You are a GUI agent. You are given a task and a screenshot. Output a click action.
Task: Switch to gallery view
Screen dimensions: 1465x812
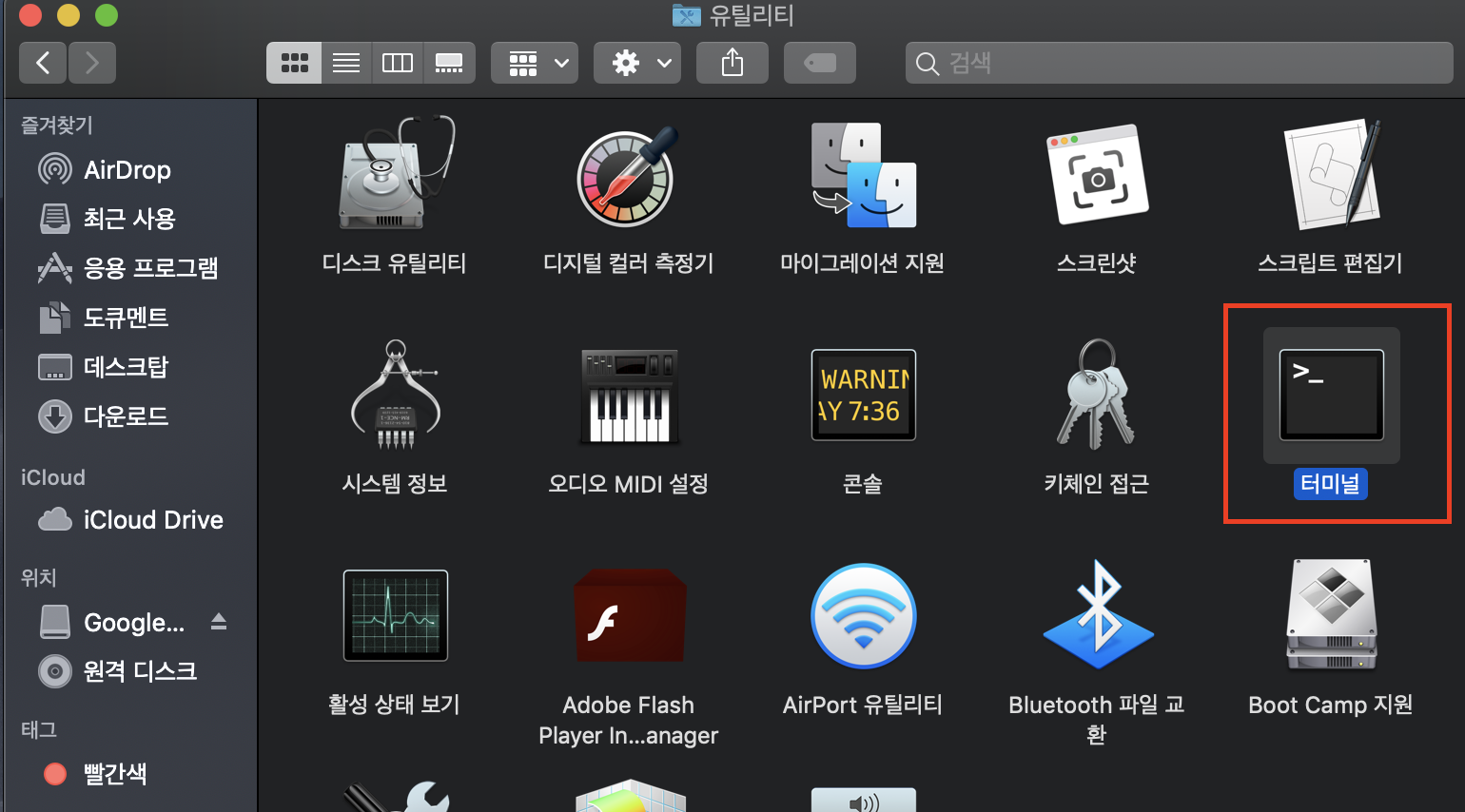tap(449, 63)
